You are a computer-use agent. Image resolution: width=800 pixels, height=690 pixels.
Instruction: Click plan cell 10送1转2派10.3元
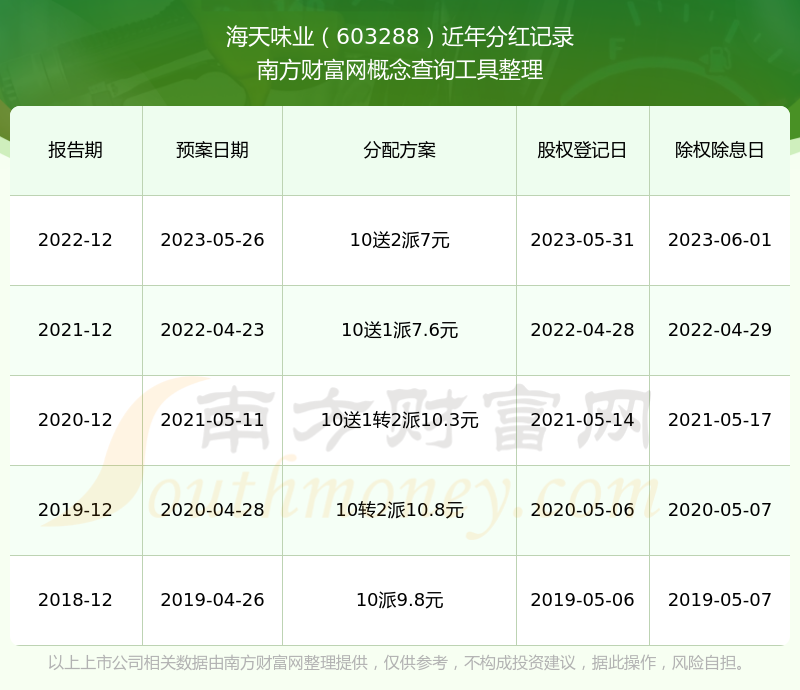[x=399, y=420]
